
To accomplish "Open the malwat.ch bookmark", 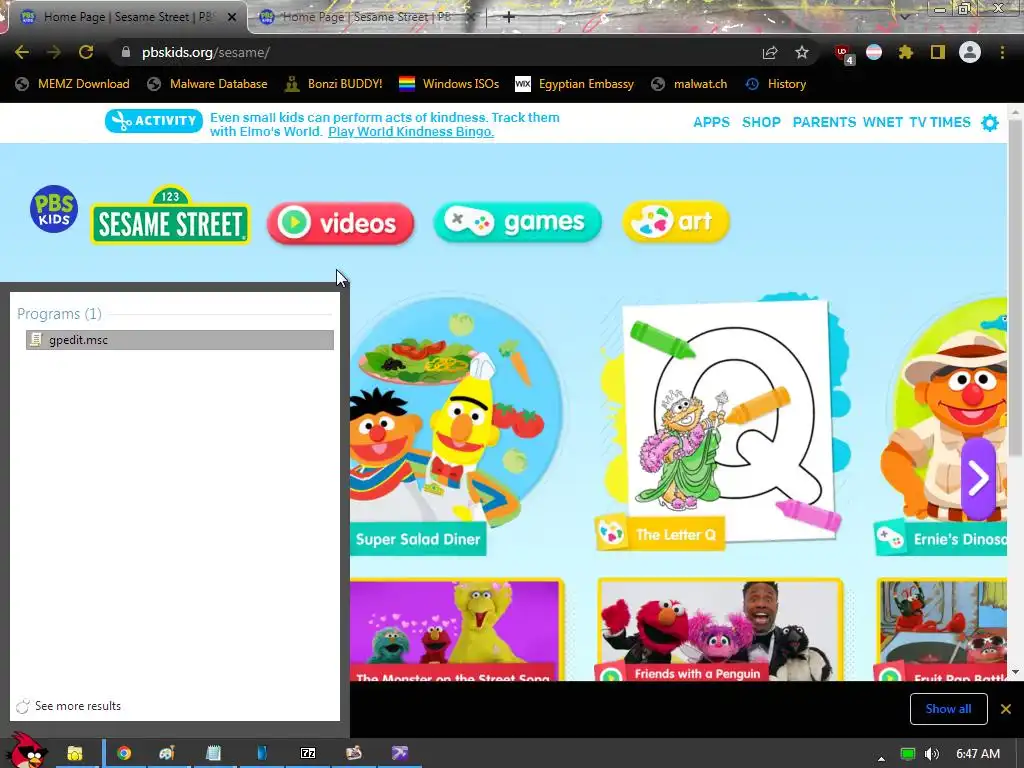I will pyautogui.click(x=690, y=84).
